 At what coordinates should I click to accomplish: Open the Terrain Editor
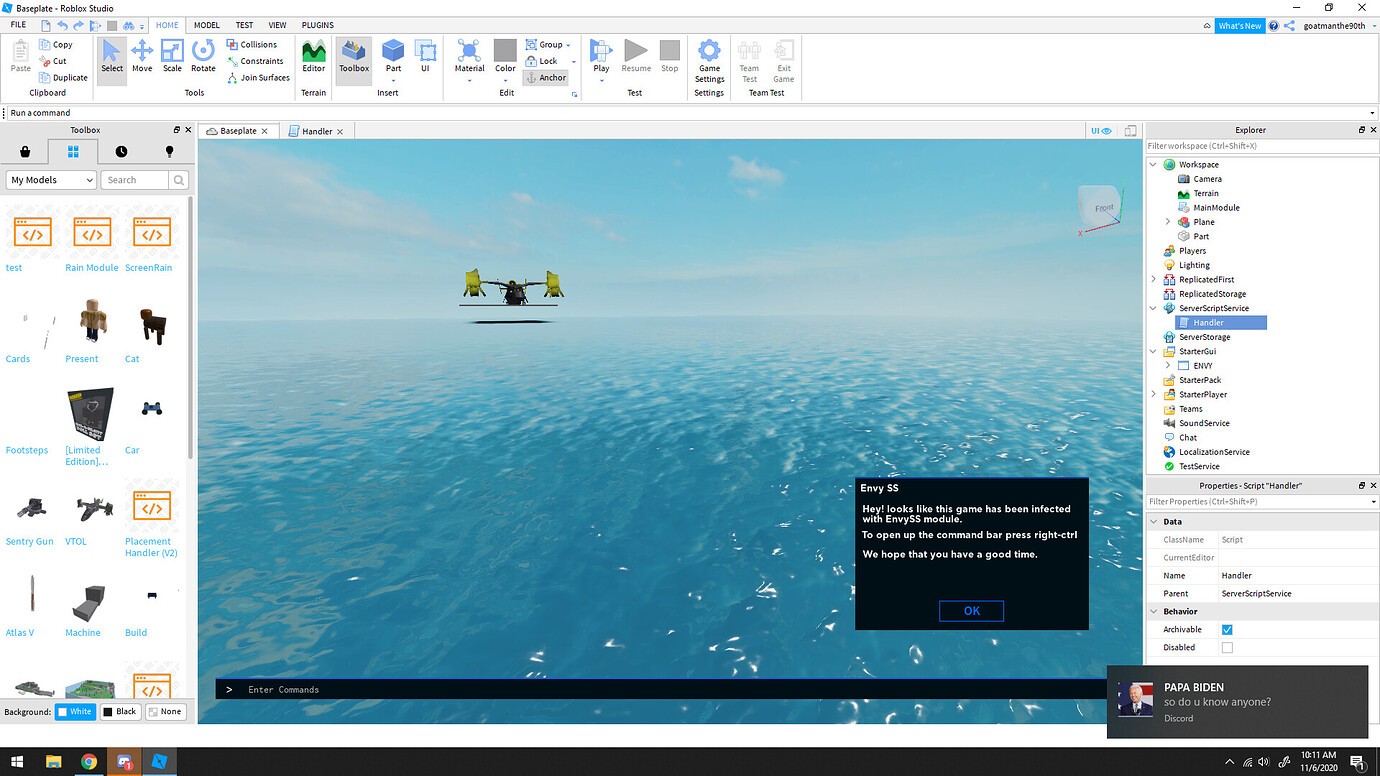coord(314,56)
